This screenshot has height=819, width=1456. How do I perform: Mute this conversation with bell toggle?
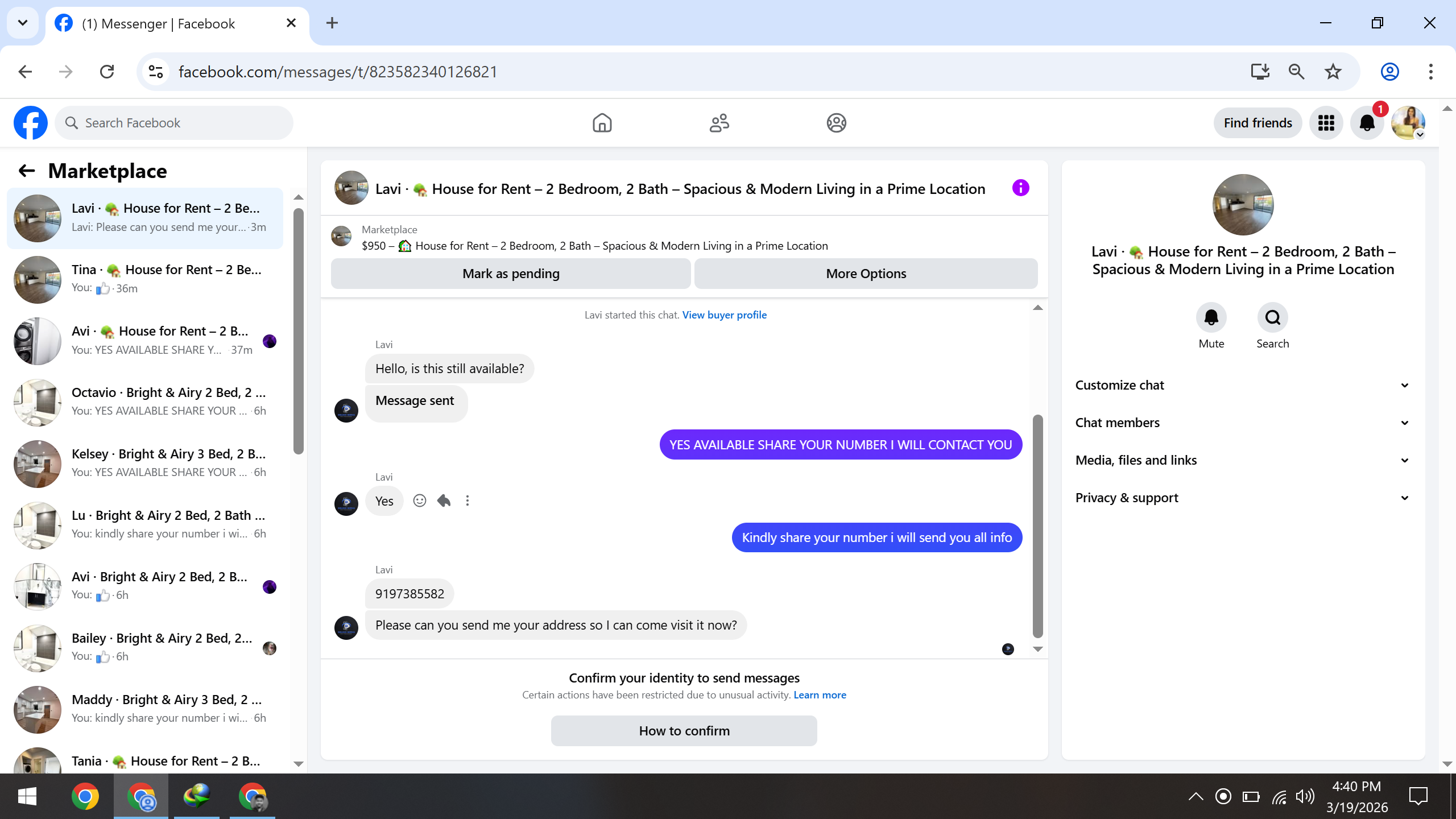1211,317
